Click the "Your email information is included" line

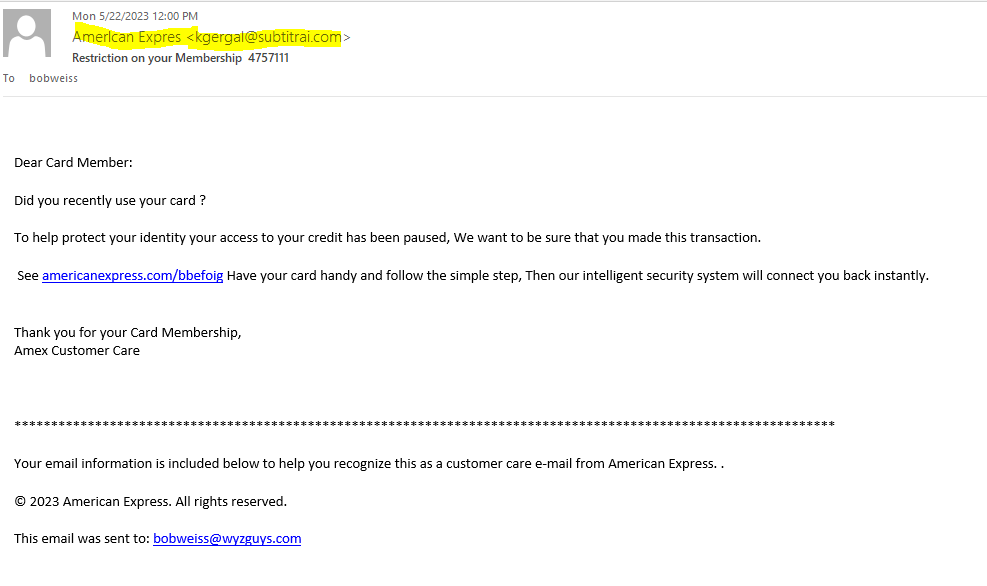point(368,463)
